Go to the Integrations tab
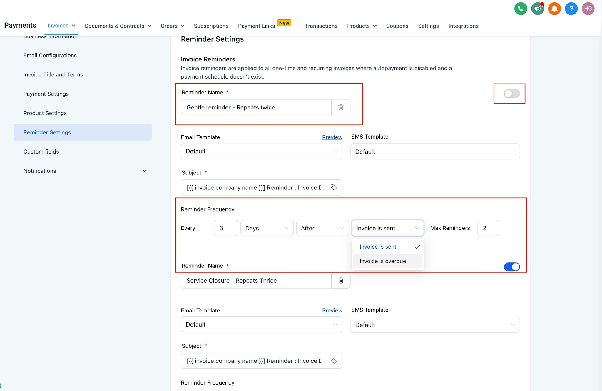602x391 pixels. (463, 26)
